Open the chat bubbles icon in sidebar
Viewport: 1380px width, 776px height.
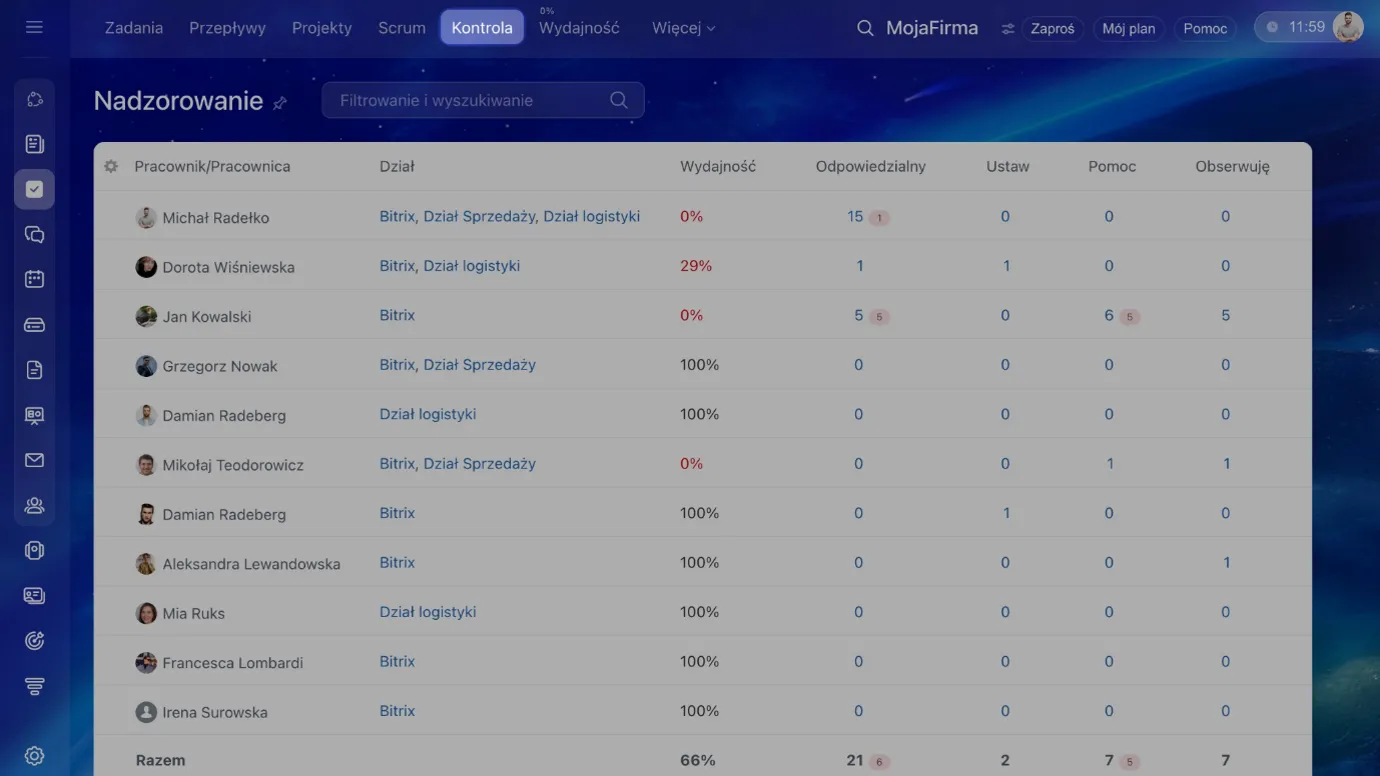34,235
